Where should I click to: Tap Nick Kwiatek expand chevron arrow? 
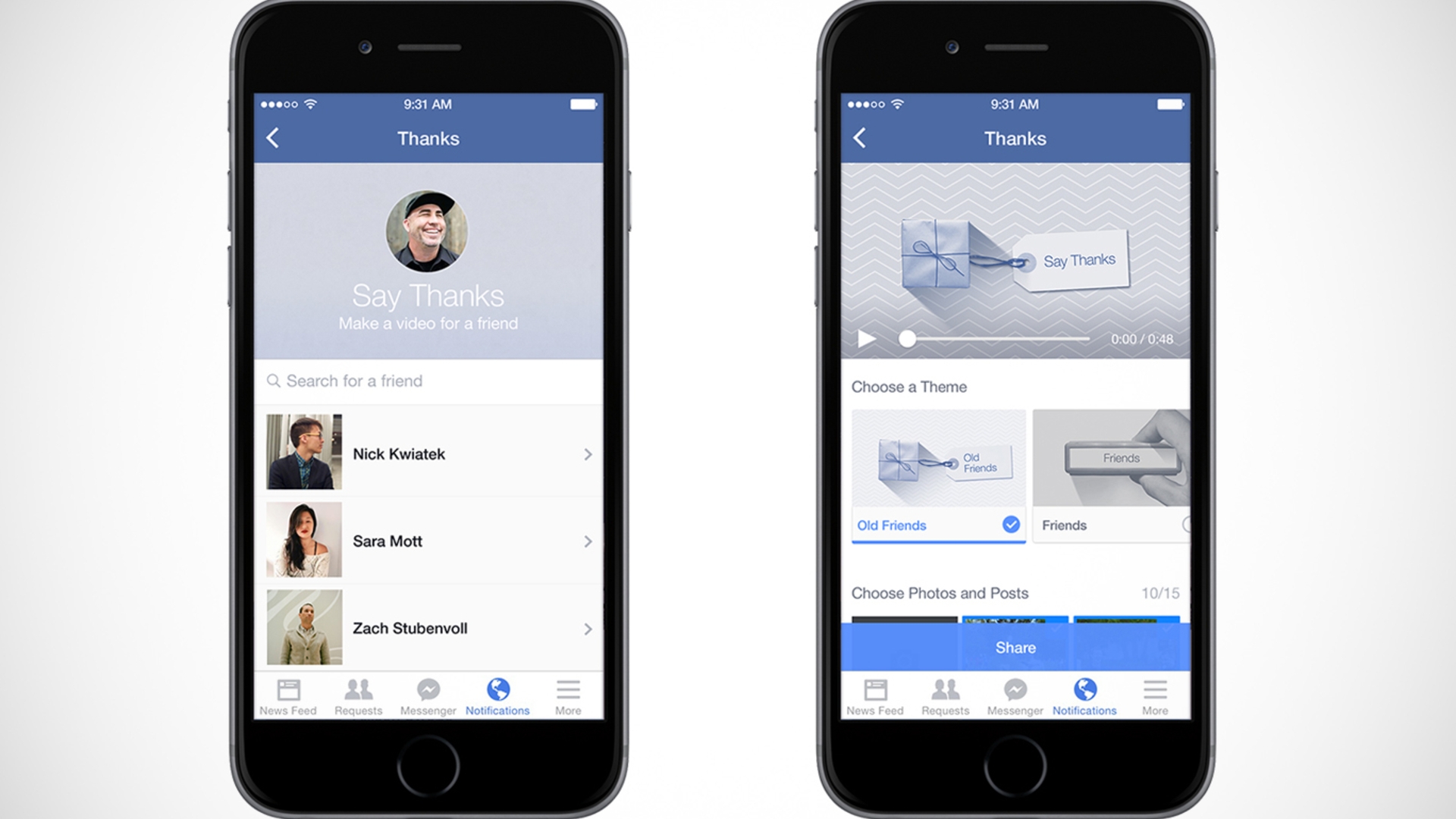coord(588,454)
